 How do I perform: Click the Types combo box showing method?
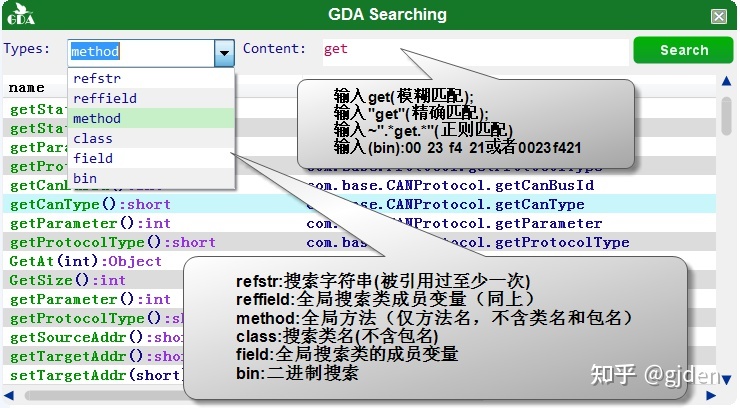tap(140, 51)
